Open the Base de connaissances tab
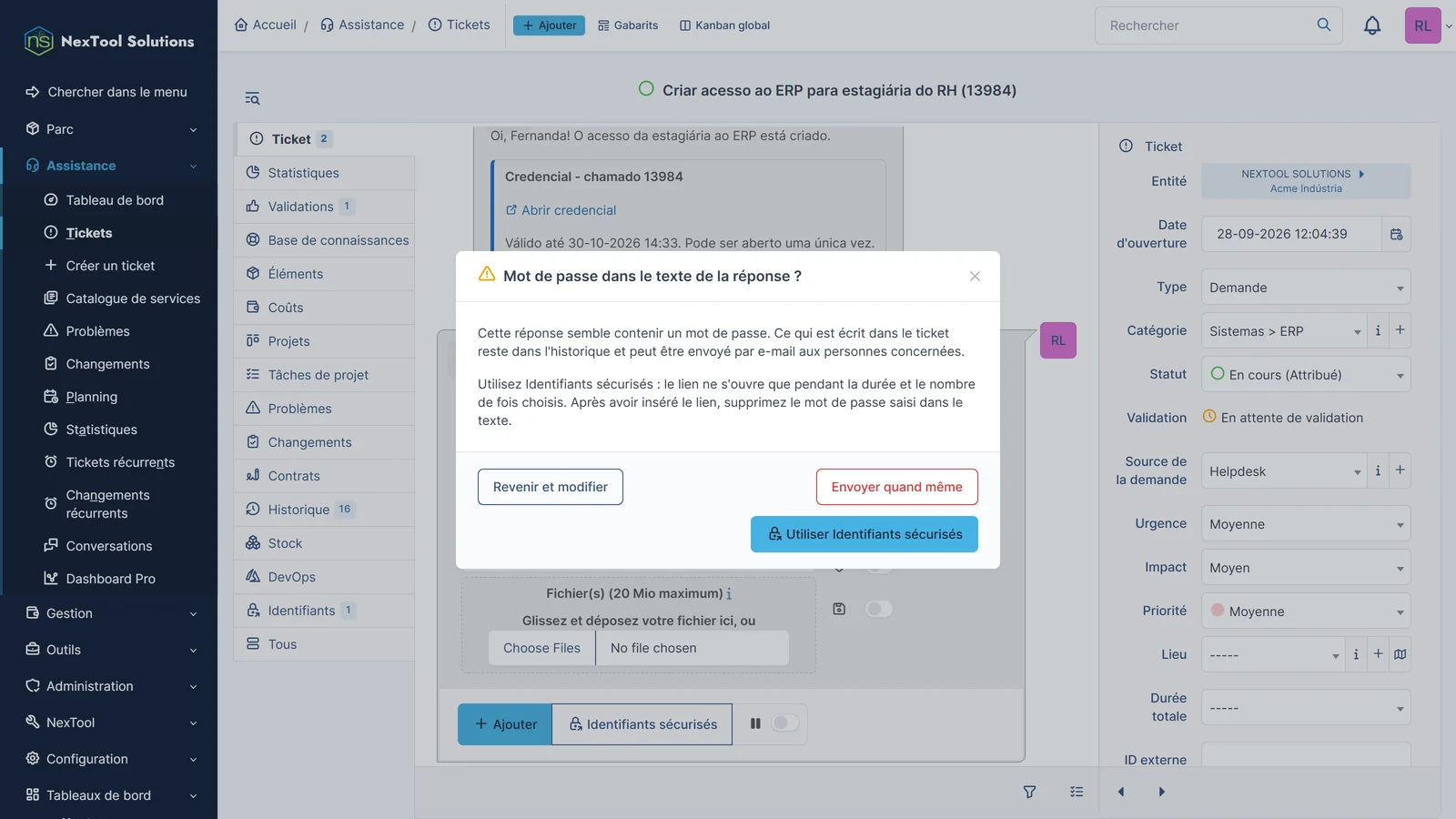This screenshot has height=819, width=1456. pos(324,240)
